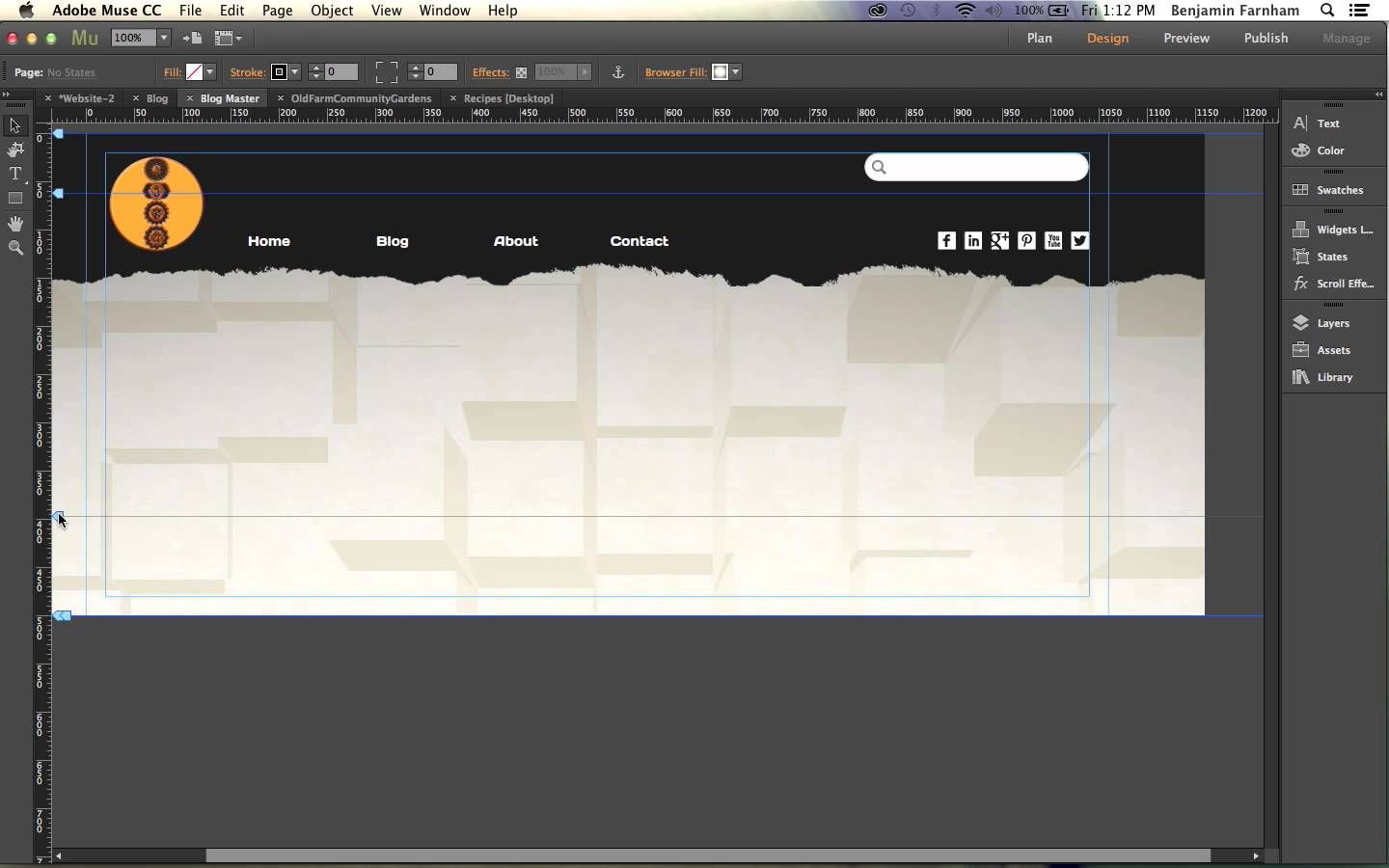Click the Publish button
The image size is (1389, 868).
pos(1266,39)
